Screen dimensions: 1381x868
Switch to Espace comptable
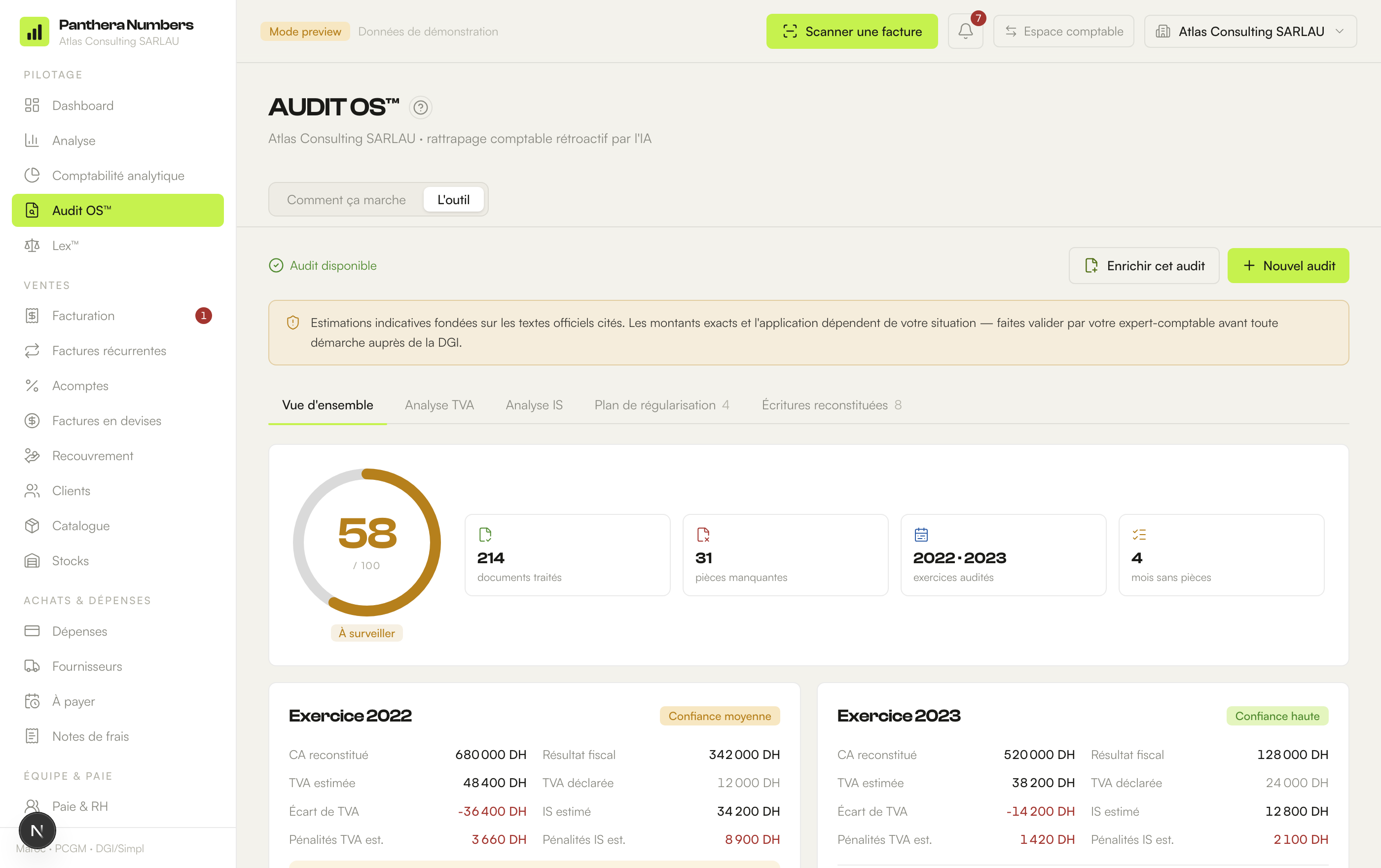(1064, 32)
